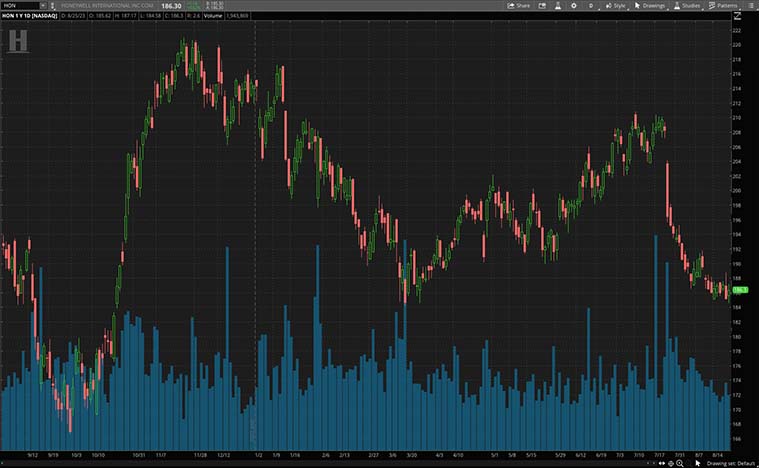Viewport: 759px width, 468px height.
Task: Open chart settings gear icon
Action: click(x=574, y=6)
